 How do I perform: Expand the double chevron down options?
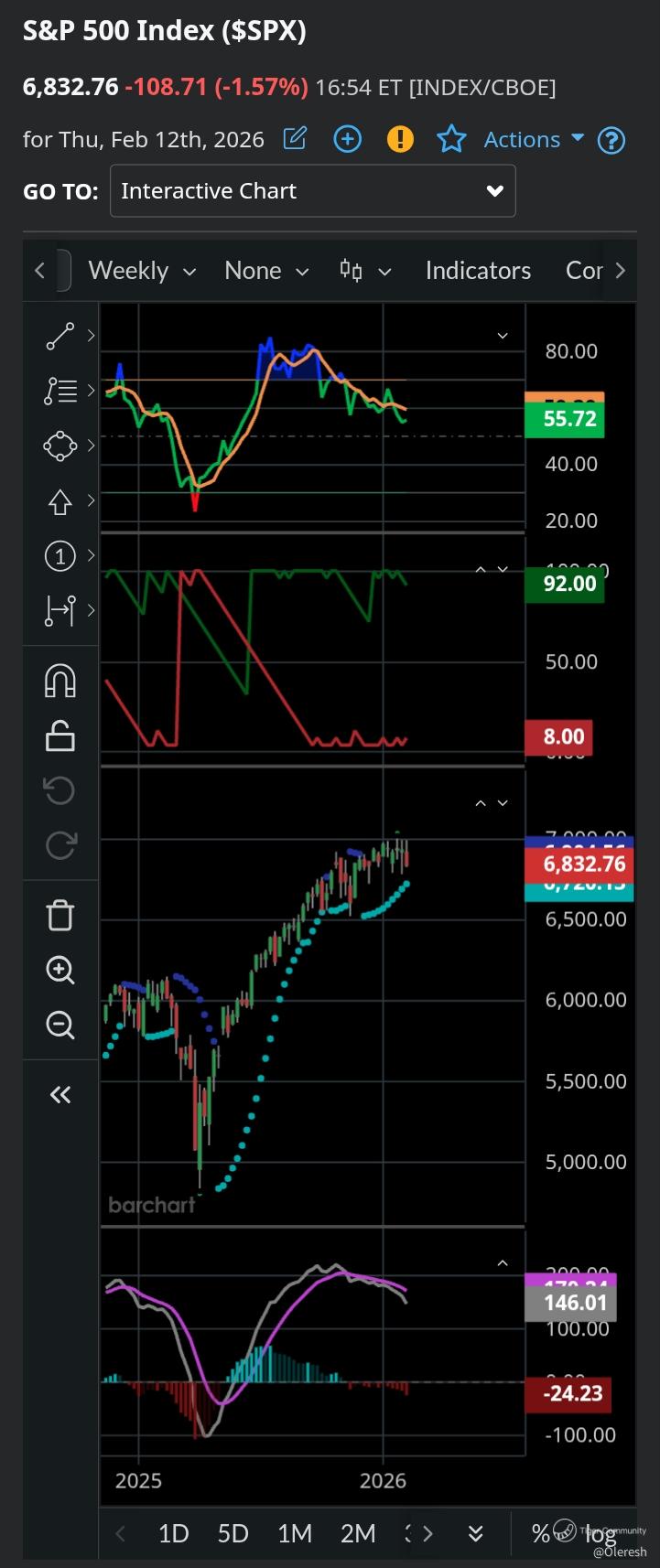(x=475, y=1533)
